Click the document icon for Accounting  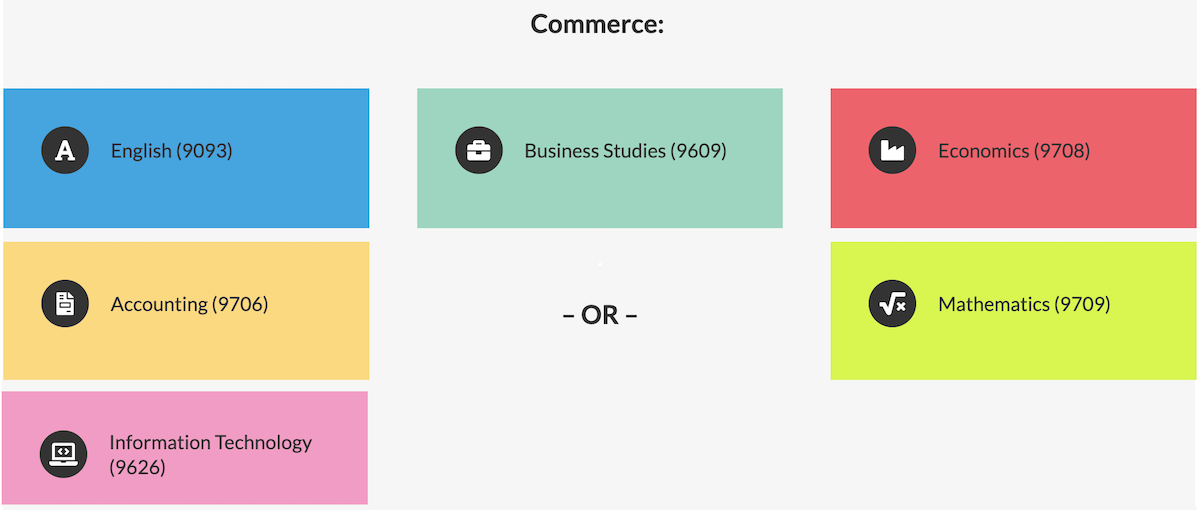pos(65,304)
